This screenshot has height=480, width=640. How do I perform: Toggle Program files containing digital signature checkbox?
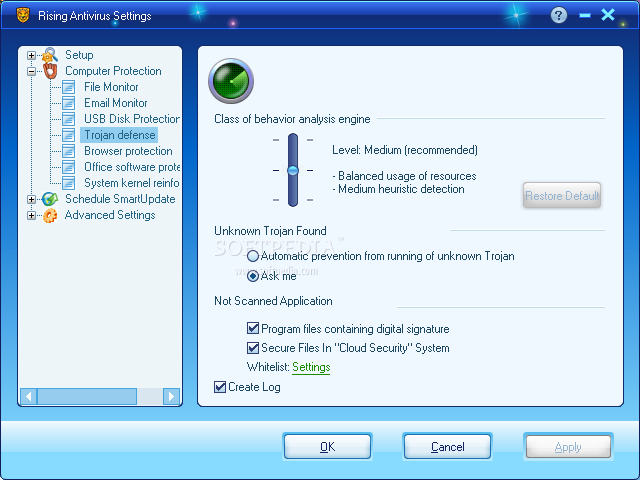[253, 328]
